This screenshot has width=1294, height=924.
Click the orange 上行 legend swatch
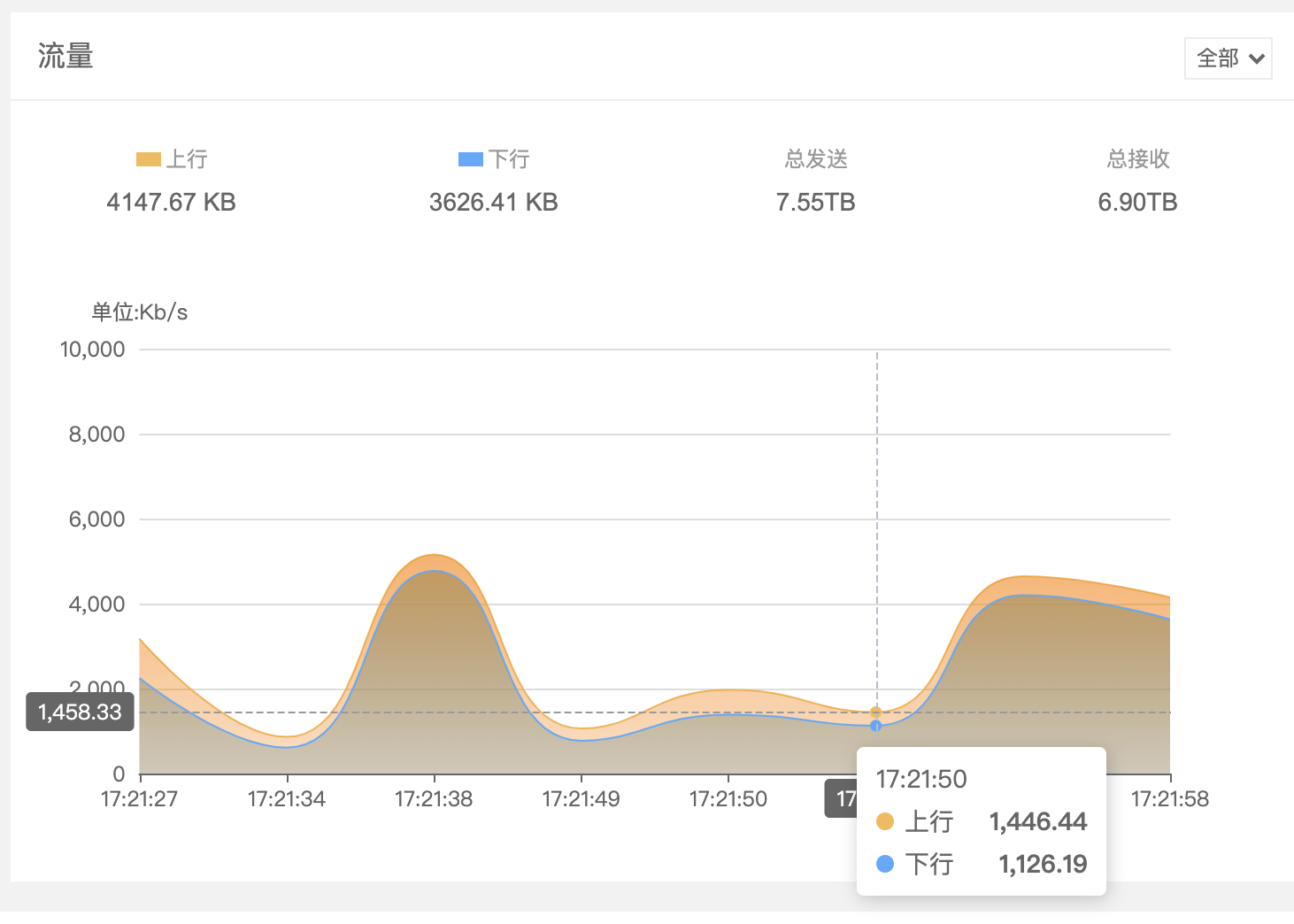(x=148, y=159)
